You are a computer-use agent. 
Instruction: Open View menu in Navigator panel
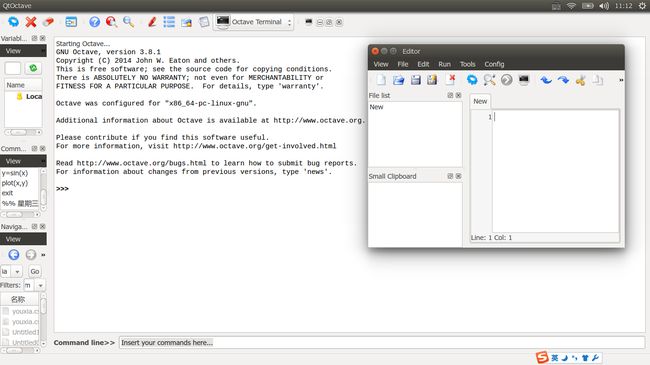coord(13,239)
